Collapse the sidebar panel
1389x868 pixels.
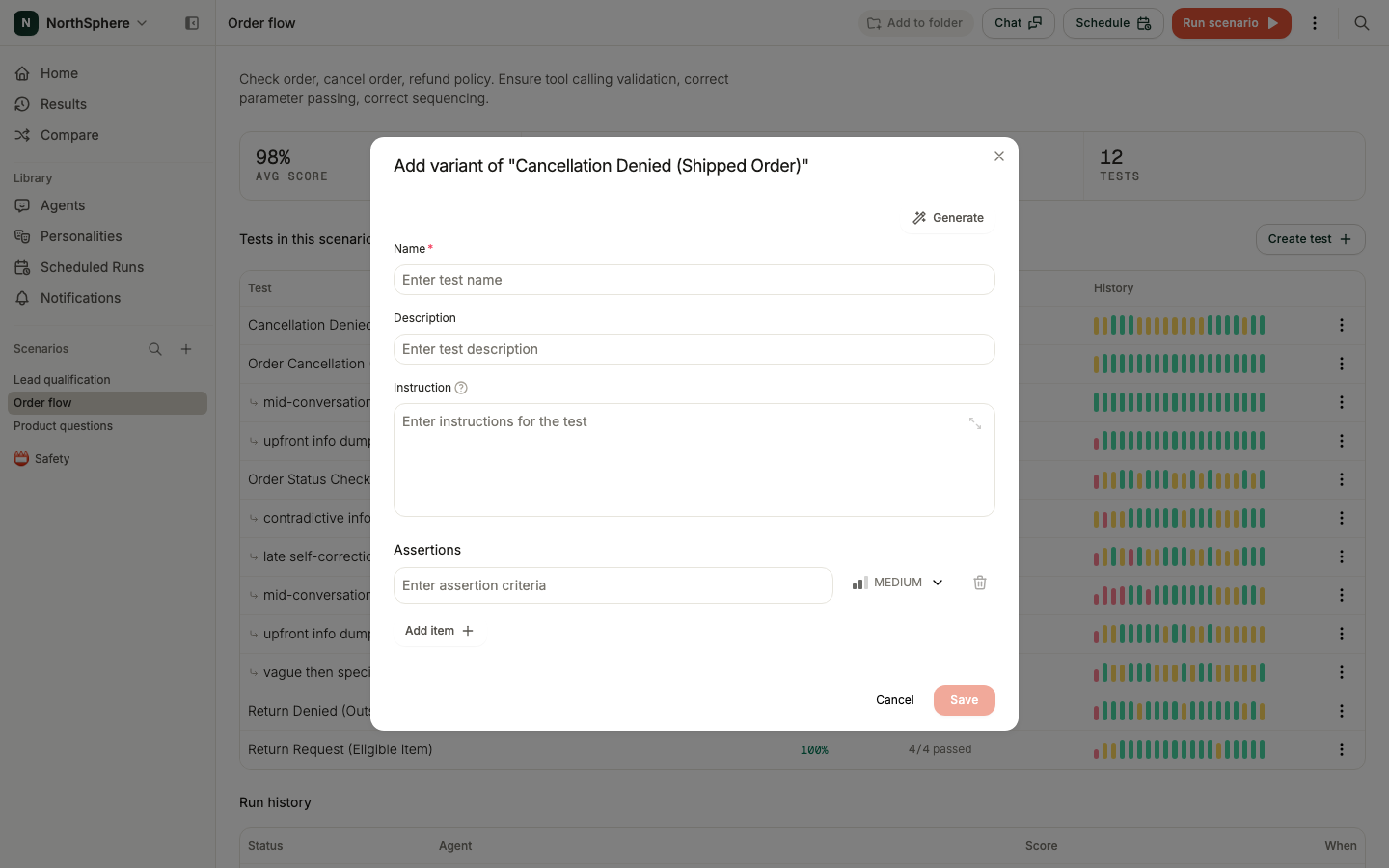[192, 23]
